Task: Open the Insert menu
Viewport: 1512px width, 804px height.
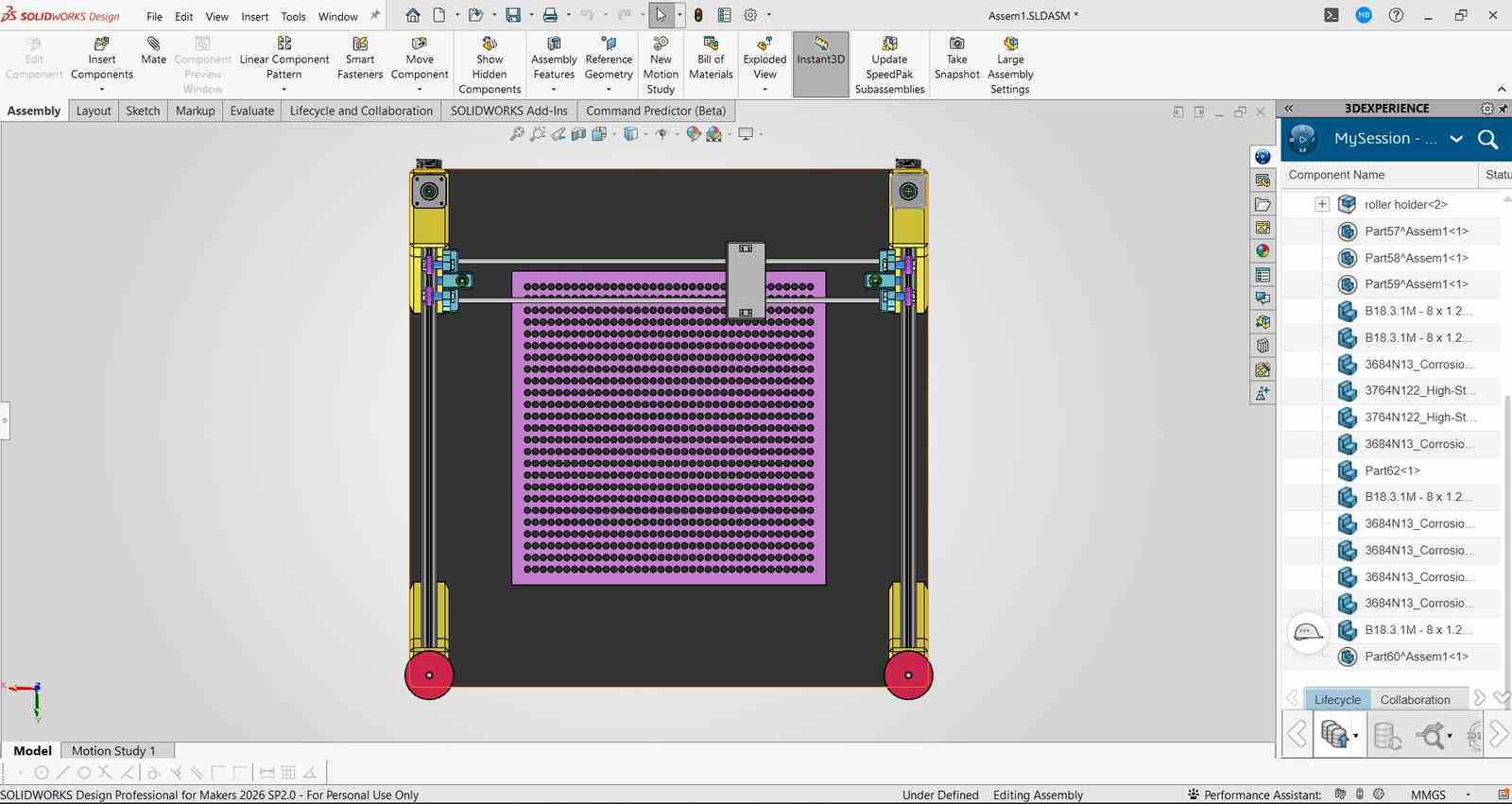Action: (x=254, y=16)
